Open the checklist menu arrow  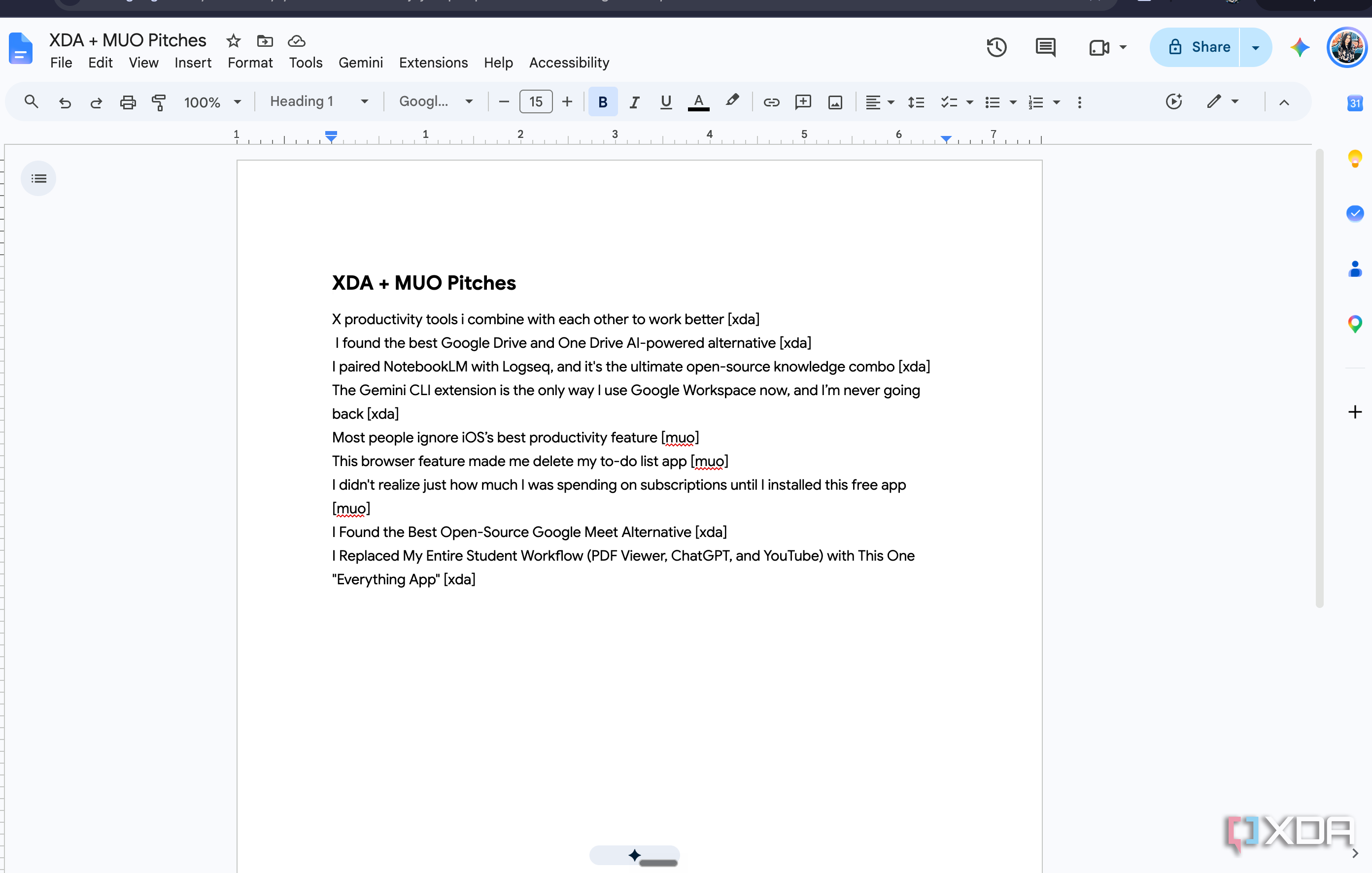coord(969,102)
